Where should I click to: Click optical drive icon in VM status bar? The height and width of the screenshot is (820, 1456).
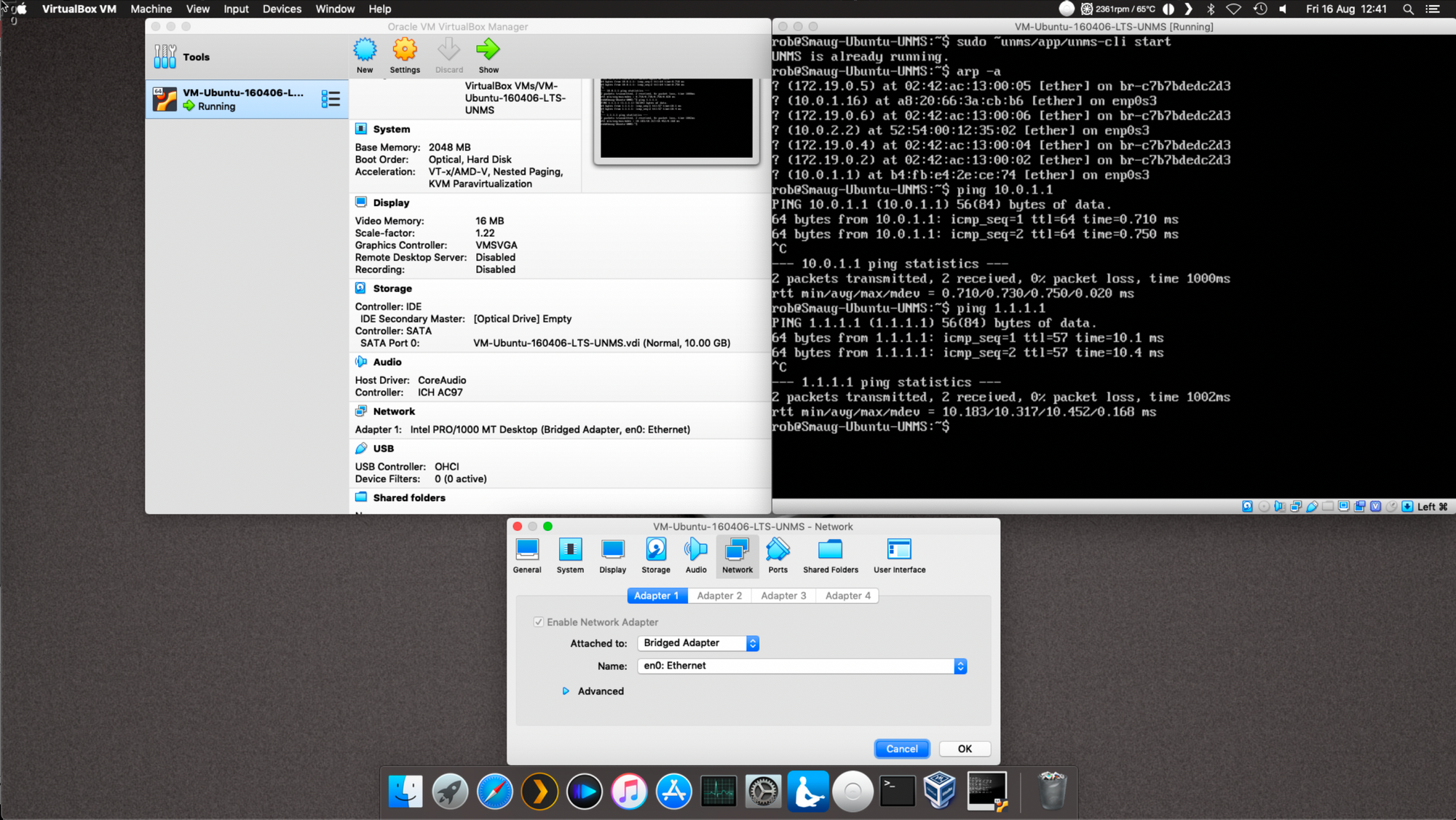[x=1264, y=506]
